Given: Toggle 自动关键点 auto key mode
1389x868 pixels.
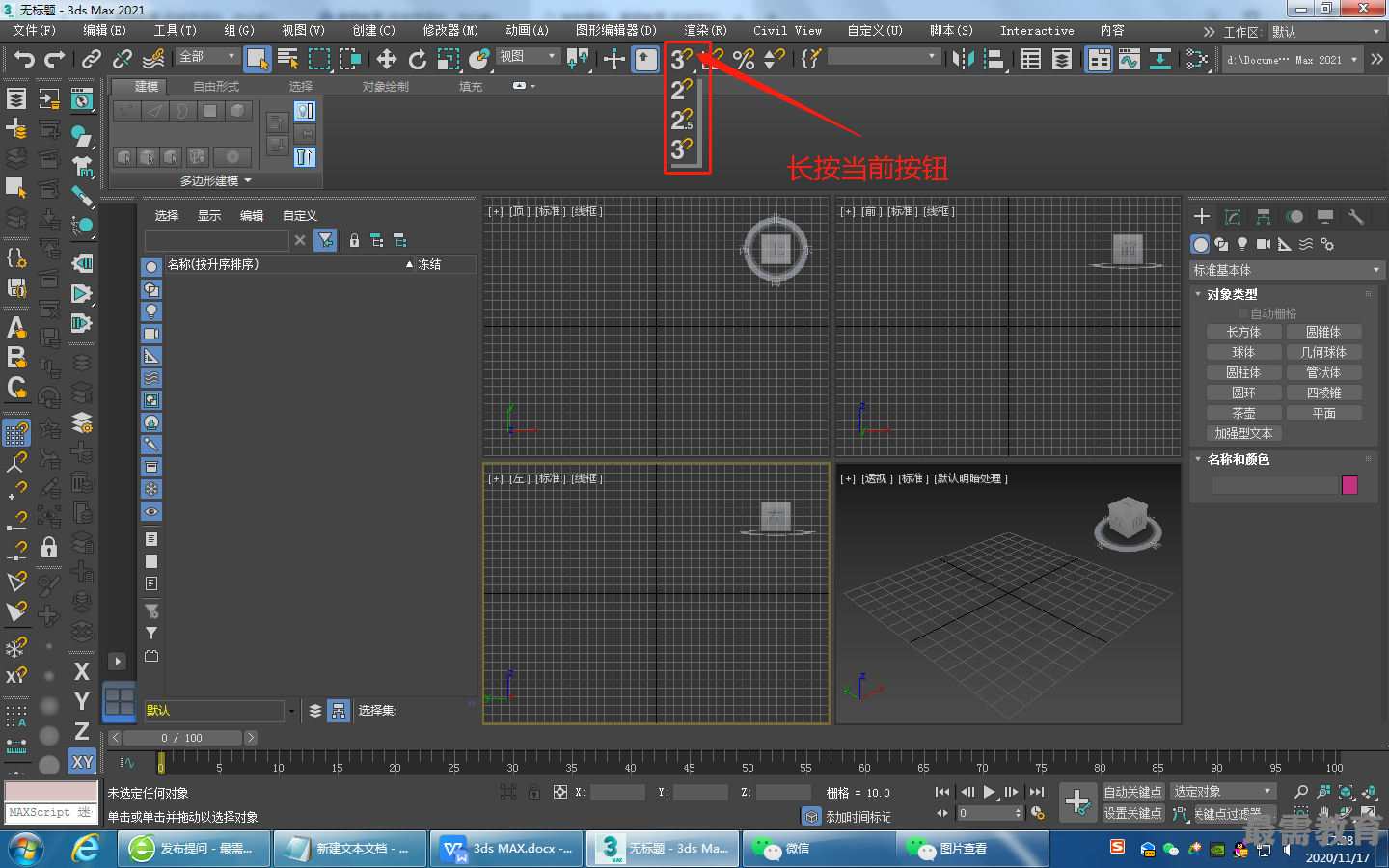Looking at the screenshot, I should coord(1133,792).
